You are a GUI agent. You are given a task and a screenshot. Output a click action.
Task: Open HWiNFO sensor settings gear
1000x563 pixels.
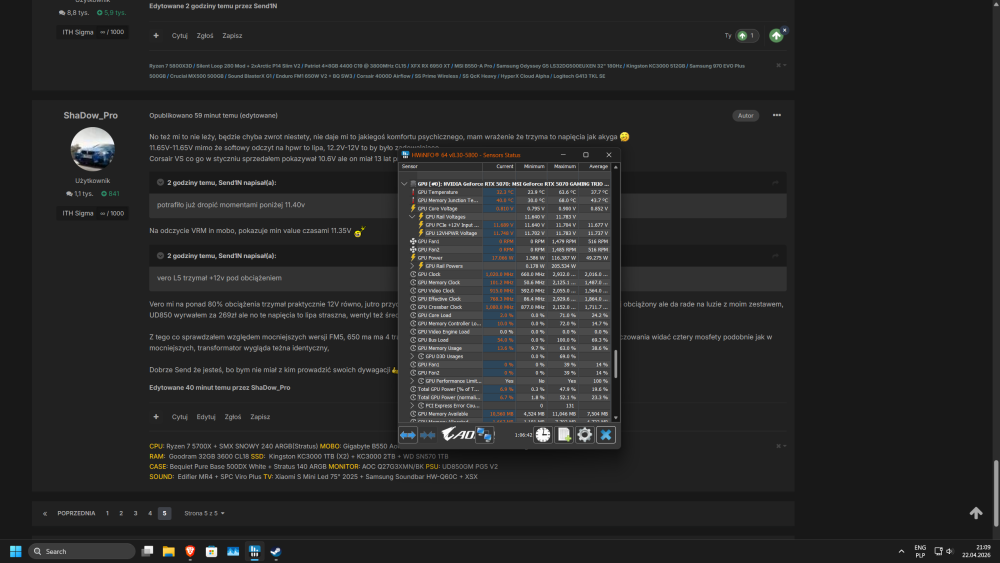[585, 435]
